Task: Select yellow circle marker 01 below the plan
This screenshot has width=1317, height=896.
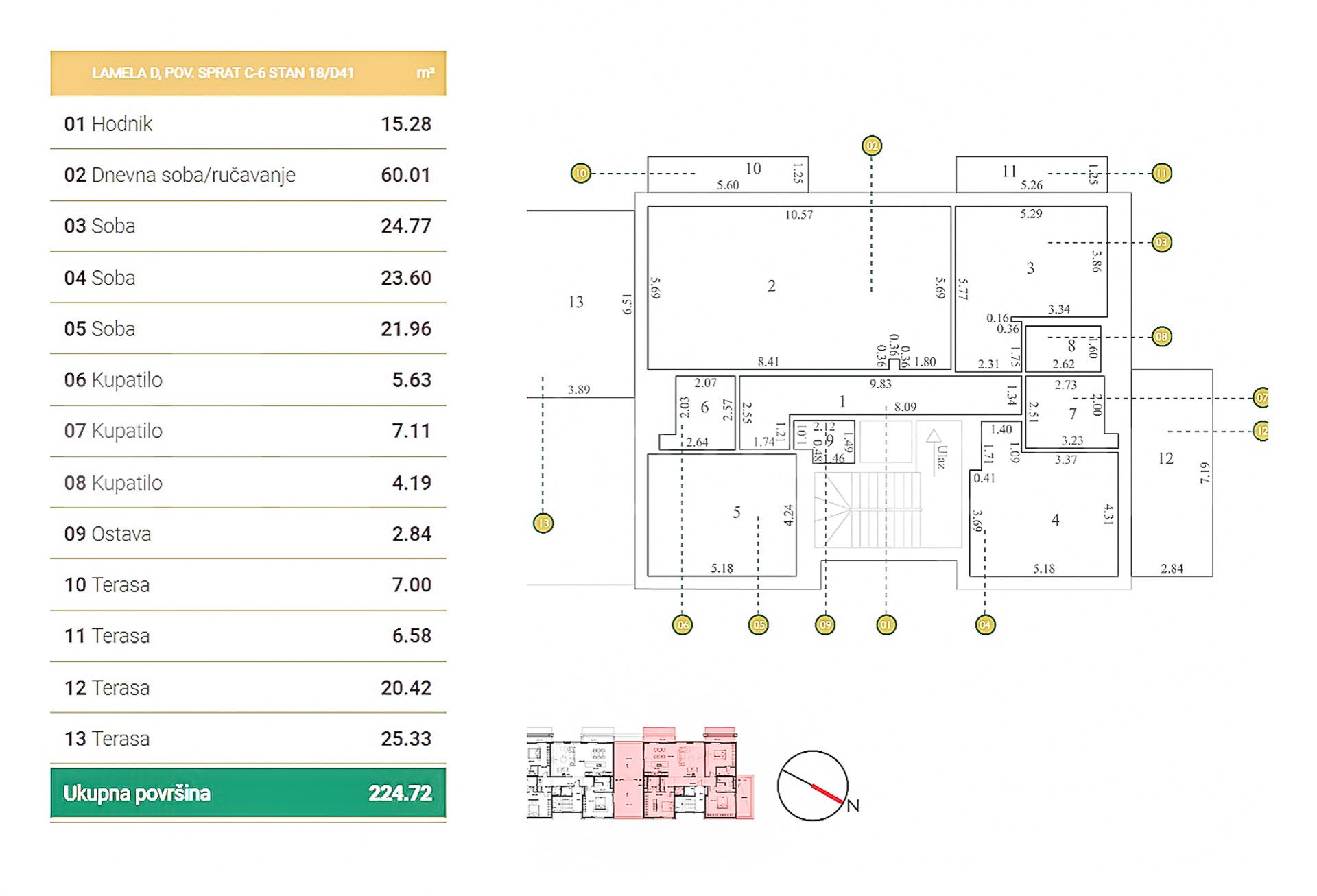Action: click(x=886, y=625)
